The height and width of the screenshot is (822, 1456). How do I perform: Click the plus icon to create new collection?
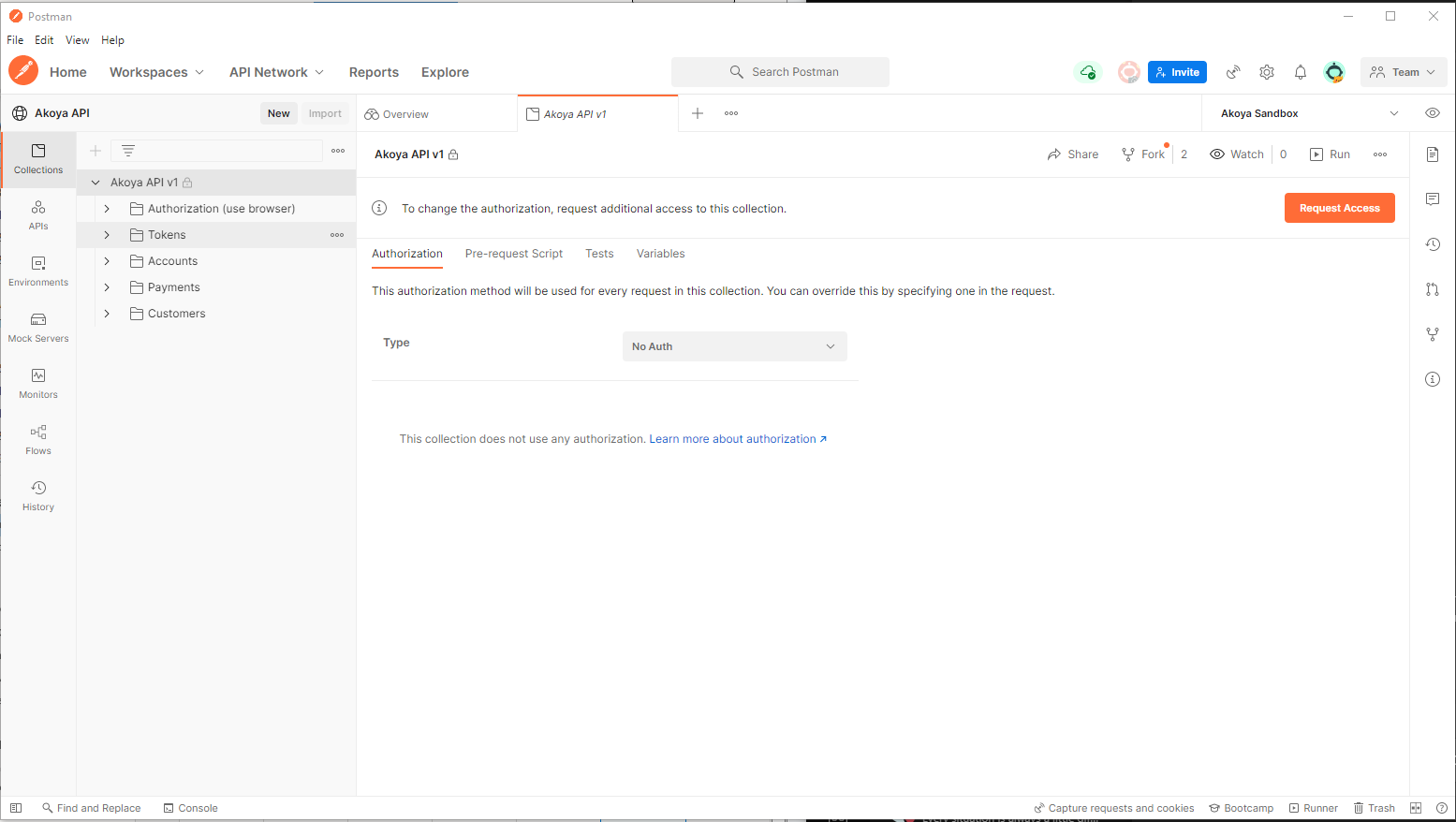(96, 151)
